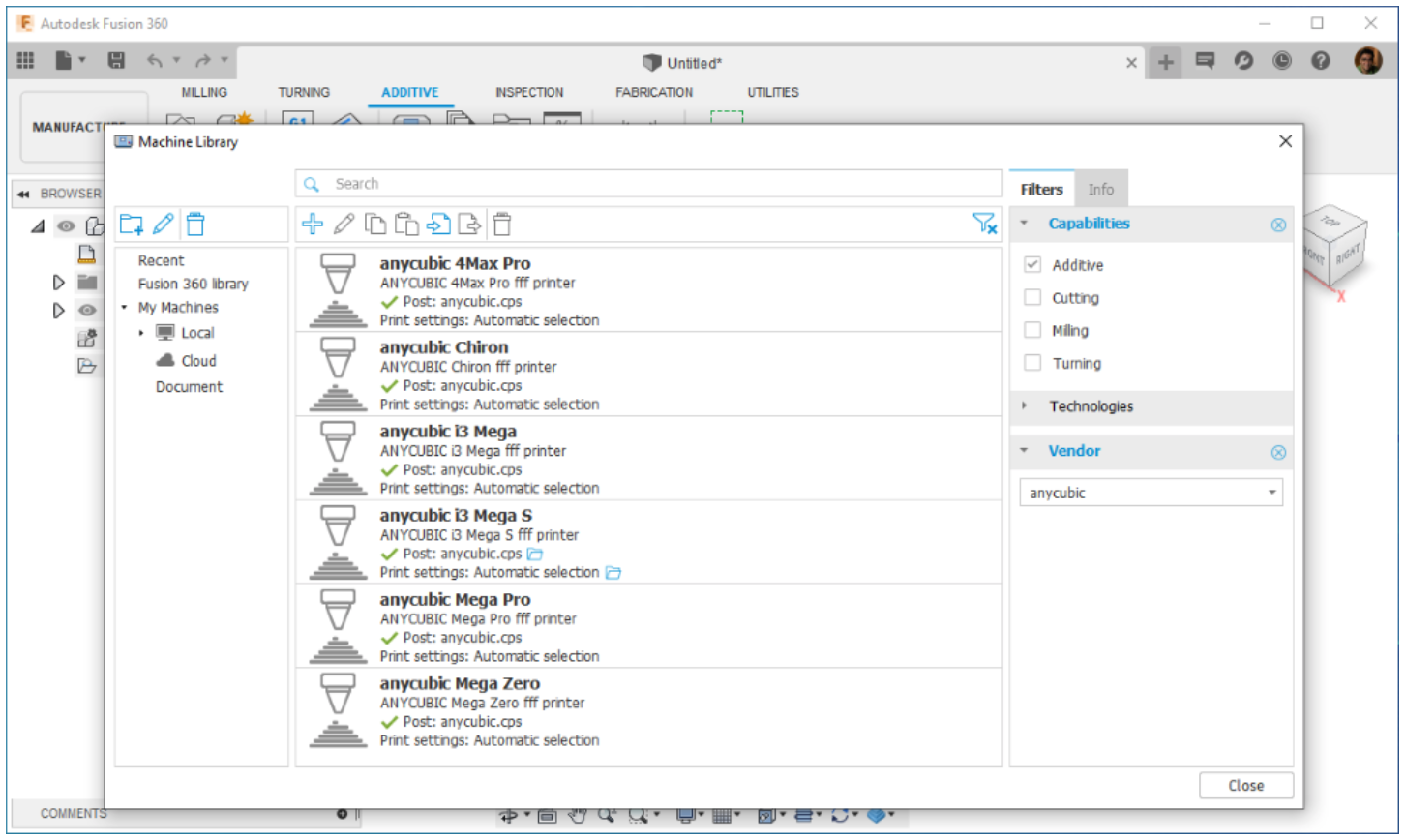Click the copy machine icon in toolbar
This screenshot has height=840, width=1405.
pos(375,225)
